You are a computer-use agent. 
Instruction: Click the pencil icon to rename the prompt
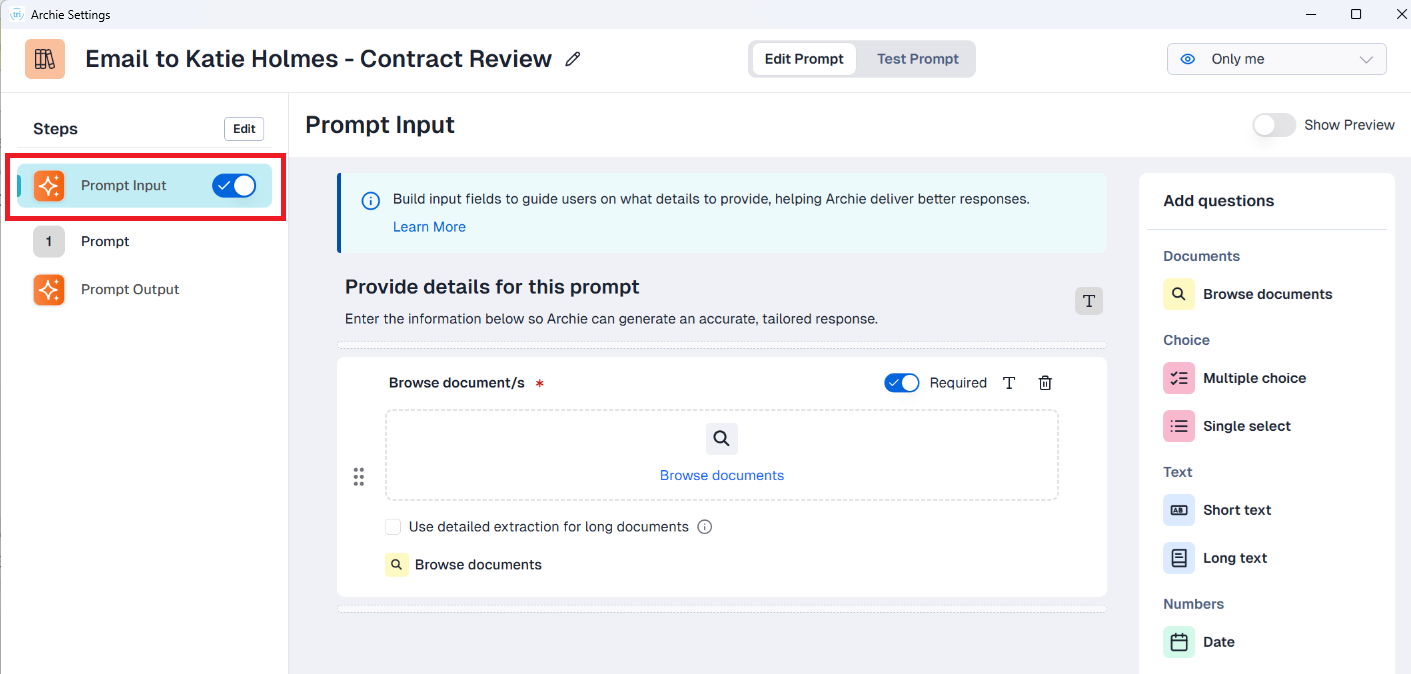pyautogui.click(x=573, y=59)
